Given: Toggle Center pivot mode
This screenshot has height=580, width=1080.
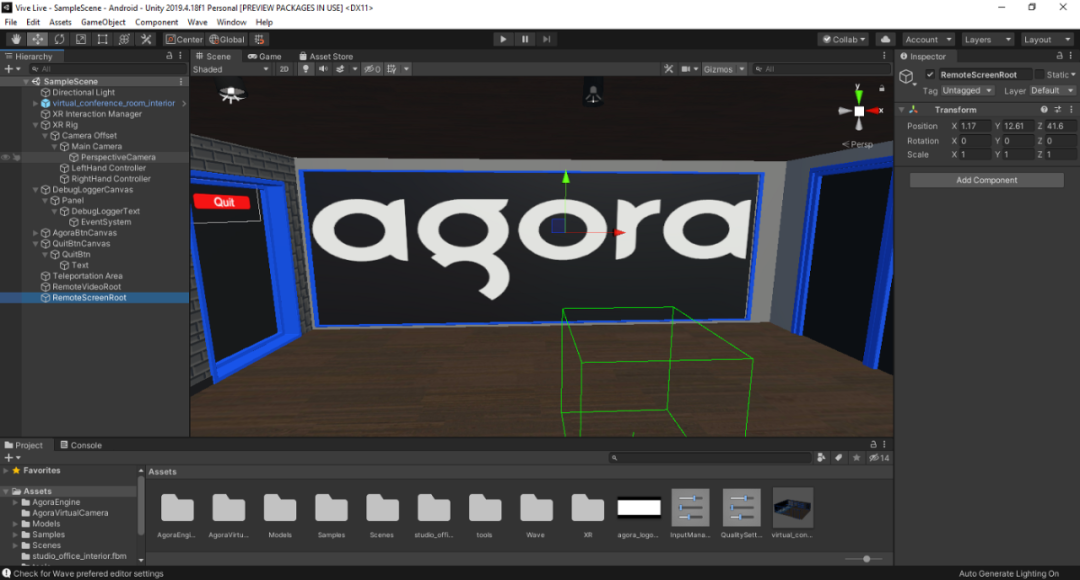Looking at the screenshot, I should tap(185, 39).
